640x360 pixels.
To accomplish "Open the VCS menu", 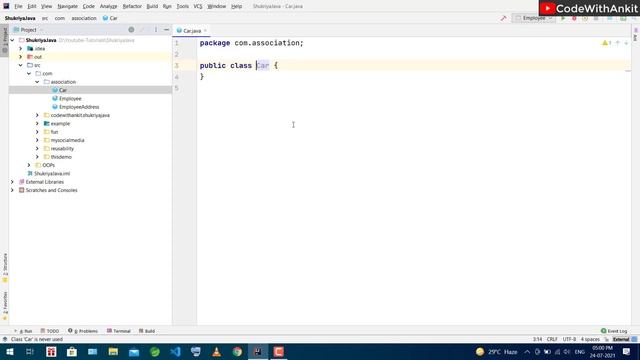I will [198, 7].
